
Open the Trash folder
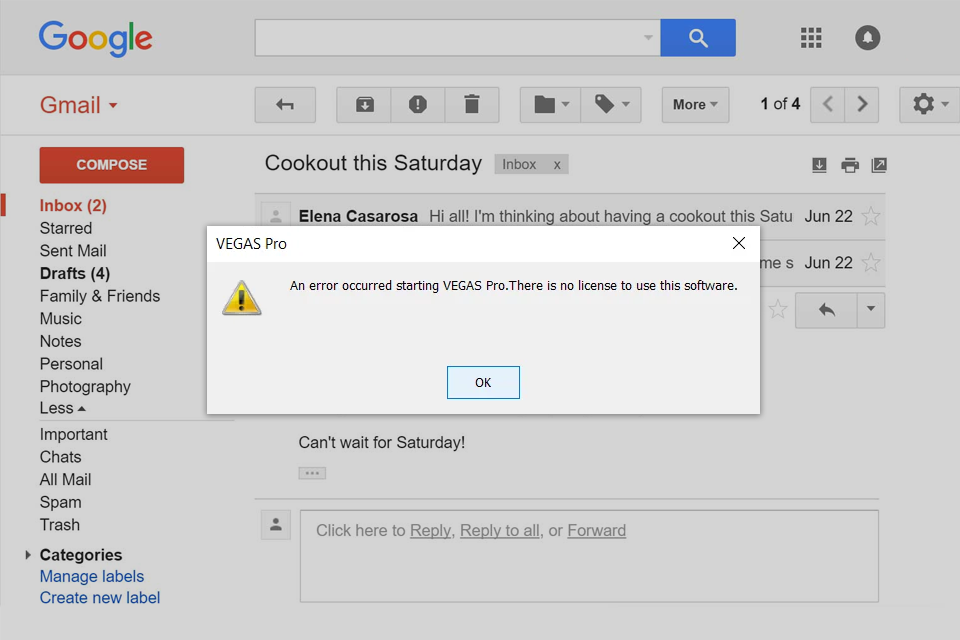click(60, 525)
